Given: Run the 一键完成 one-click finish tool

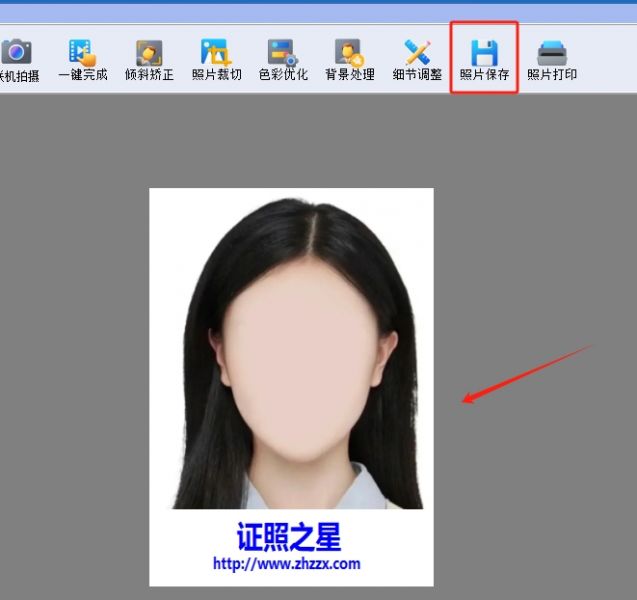Looking at the screenshot, I should pos(83,60).
